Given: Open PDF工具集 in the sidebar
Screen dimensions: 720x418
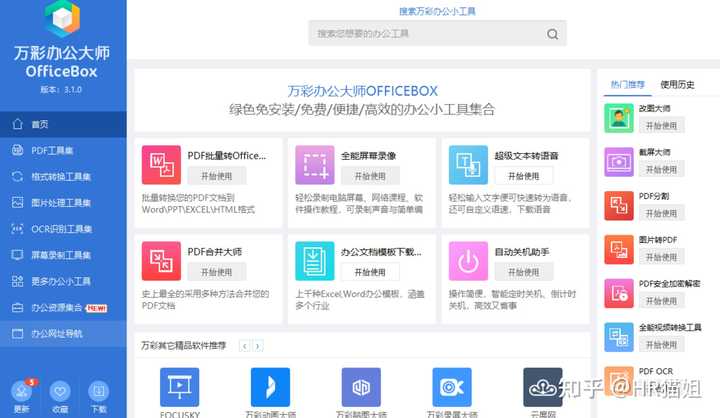Looking at the screenshot, I should coord(63,150).
